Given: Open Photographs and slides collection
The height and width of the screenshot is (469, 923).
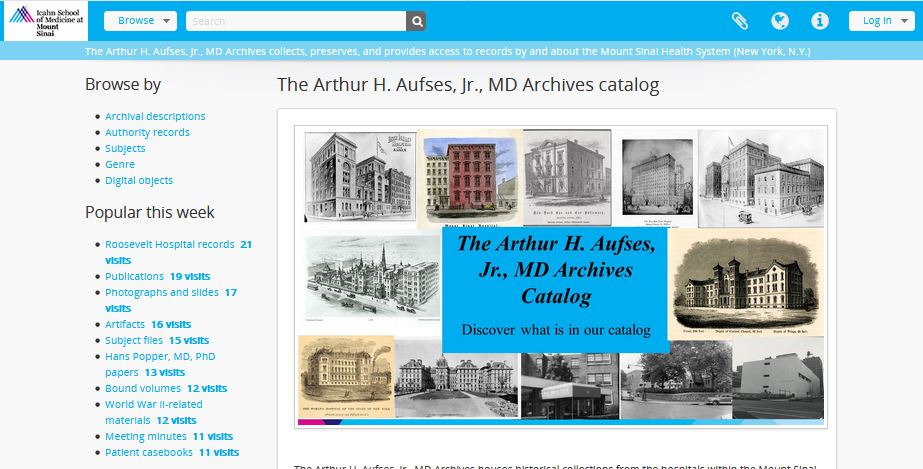Looking at the screenshot, I should click(161, 292).
